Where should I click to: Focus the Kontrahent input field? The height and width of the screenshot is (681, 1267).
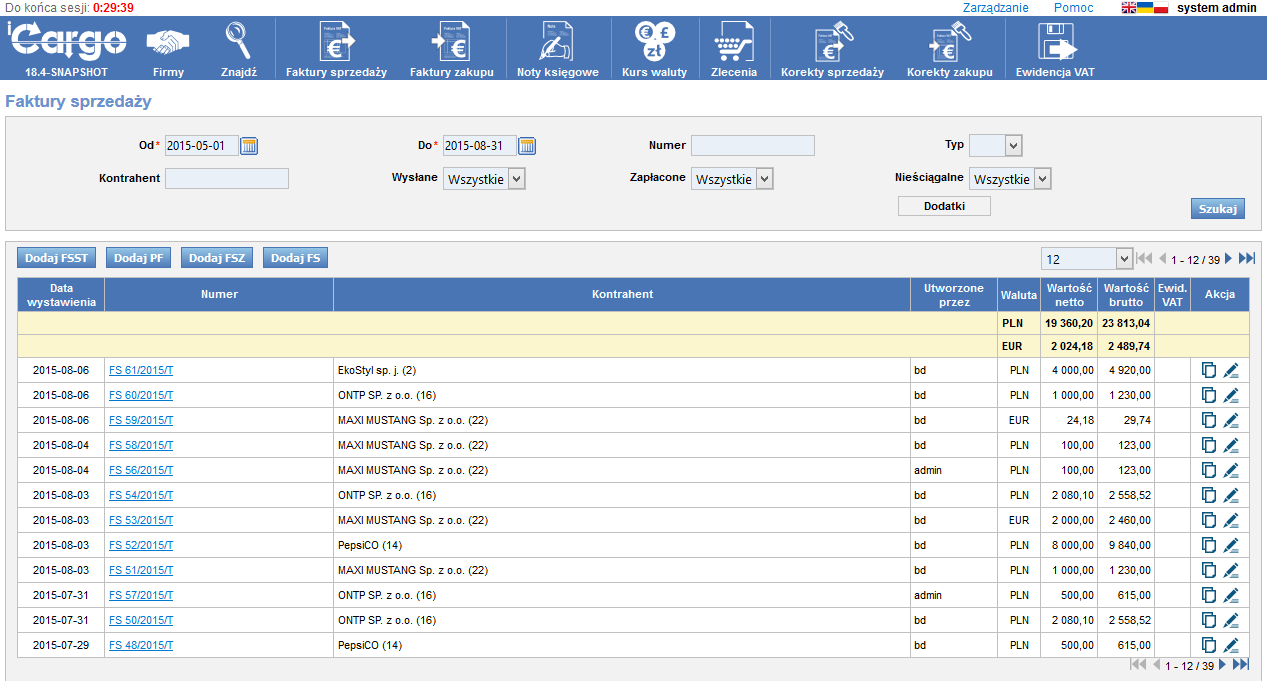tap(227, 179)
